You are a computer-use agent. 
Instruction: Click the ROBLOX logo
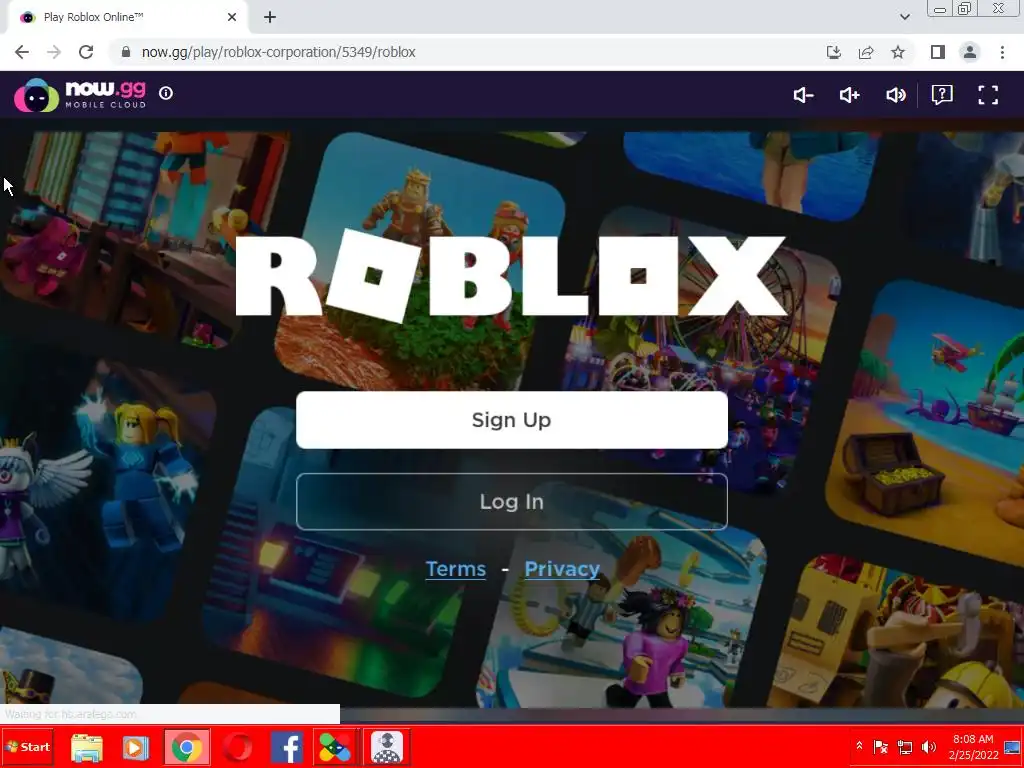click(511, 276)
